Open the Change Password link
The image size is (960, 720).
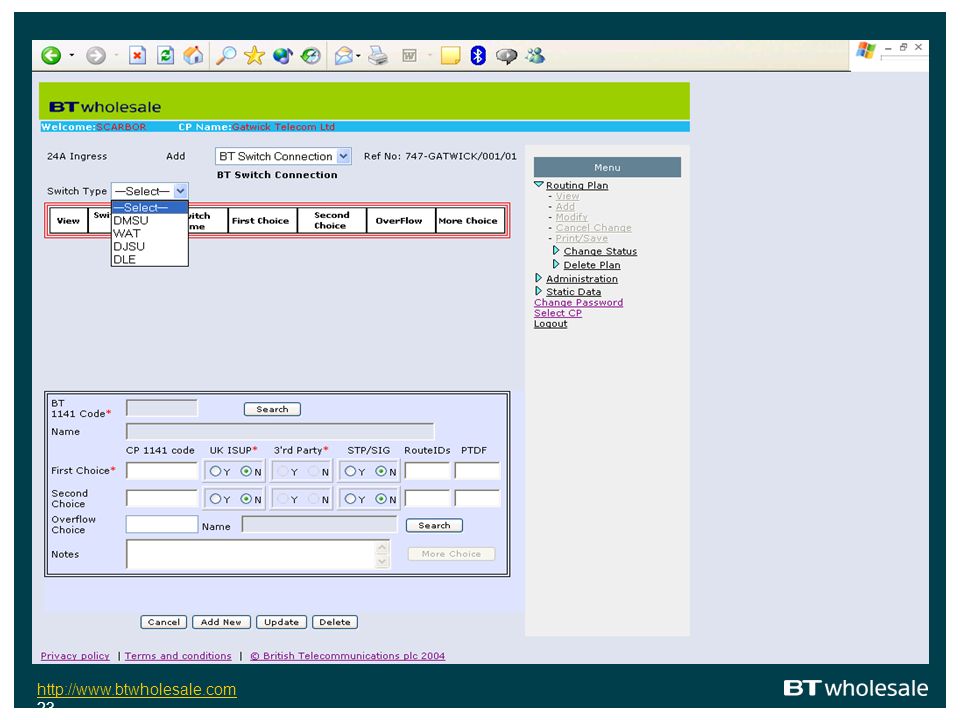point(579,302)
